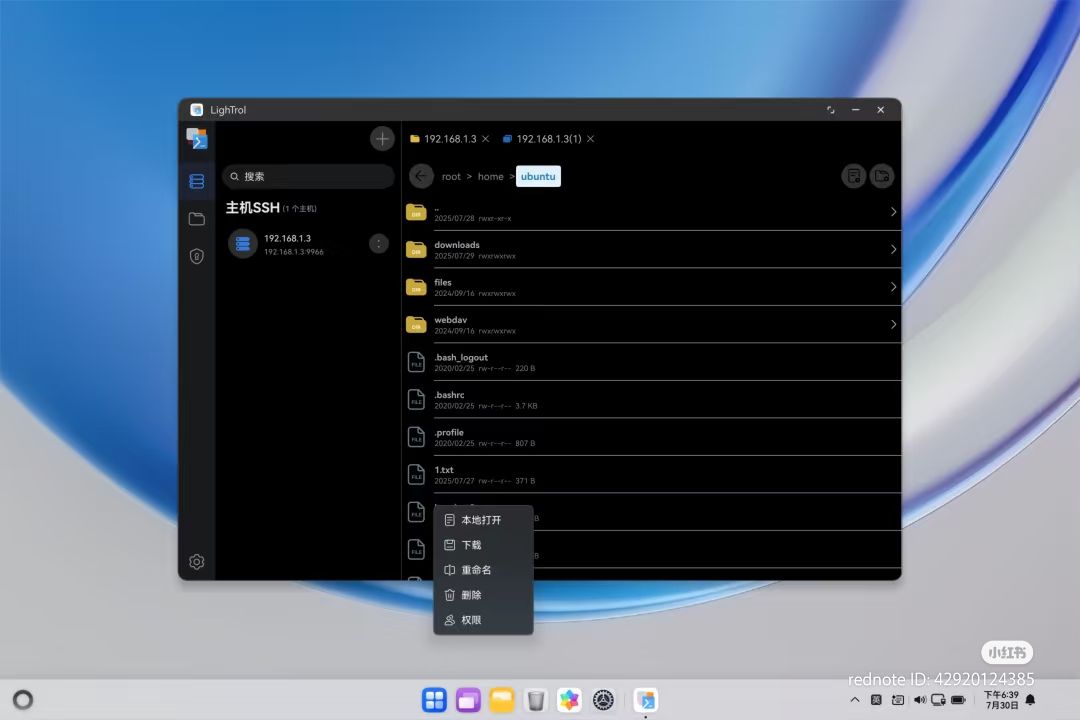Open the security shield sidebar icon
Screen dimensions: 1080x720
coord(196,256)
